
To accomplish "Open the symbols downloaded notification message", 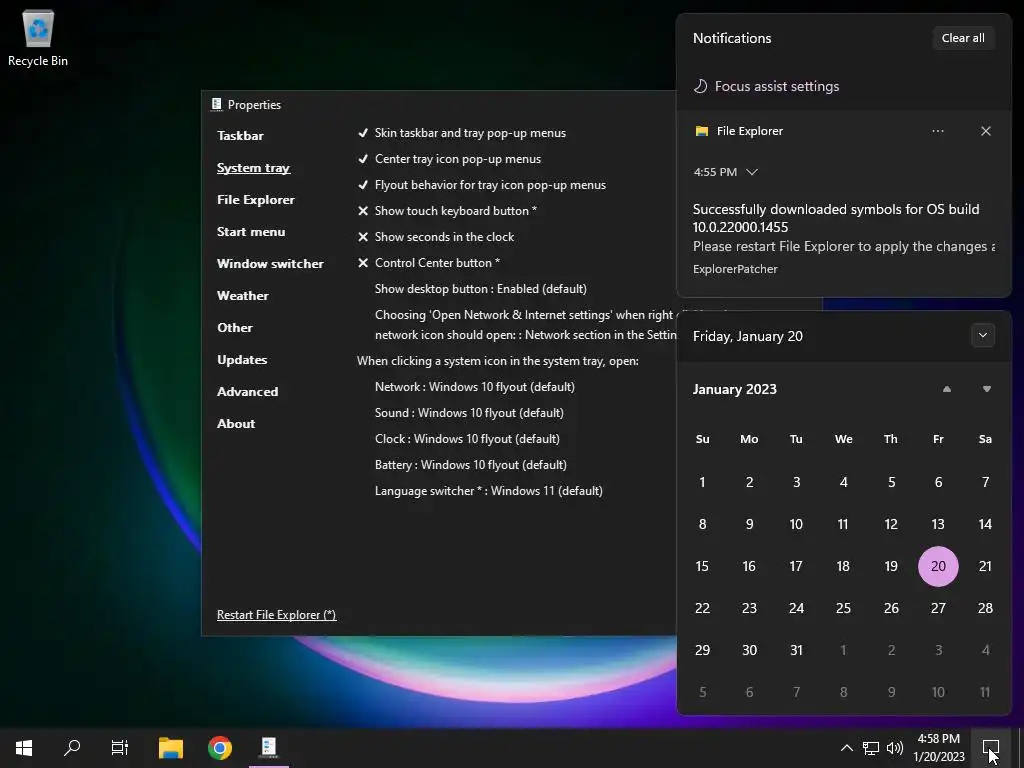I will pos(842,227).
